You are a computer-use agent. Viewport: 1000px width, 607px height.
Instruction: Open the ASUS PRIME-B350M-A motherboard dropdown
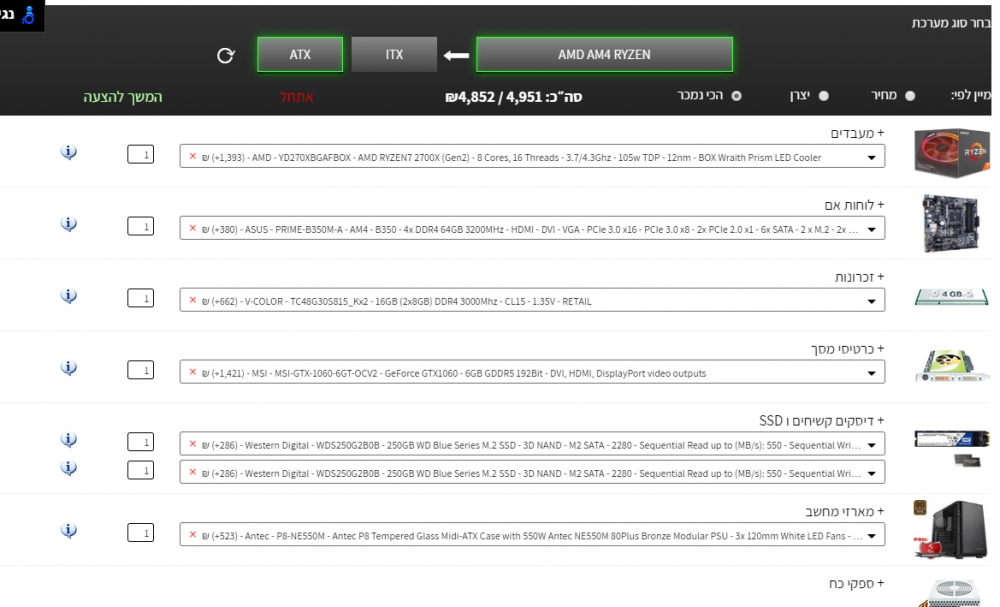[532, 229]
